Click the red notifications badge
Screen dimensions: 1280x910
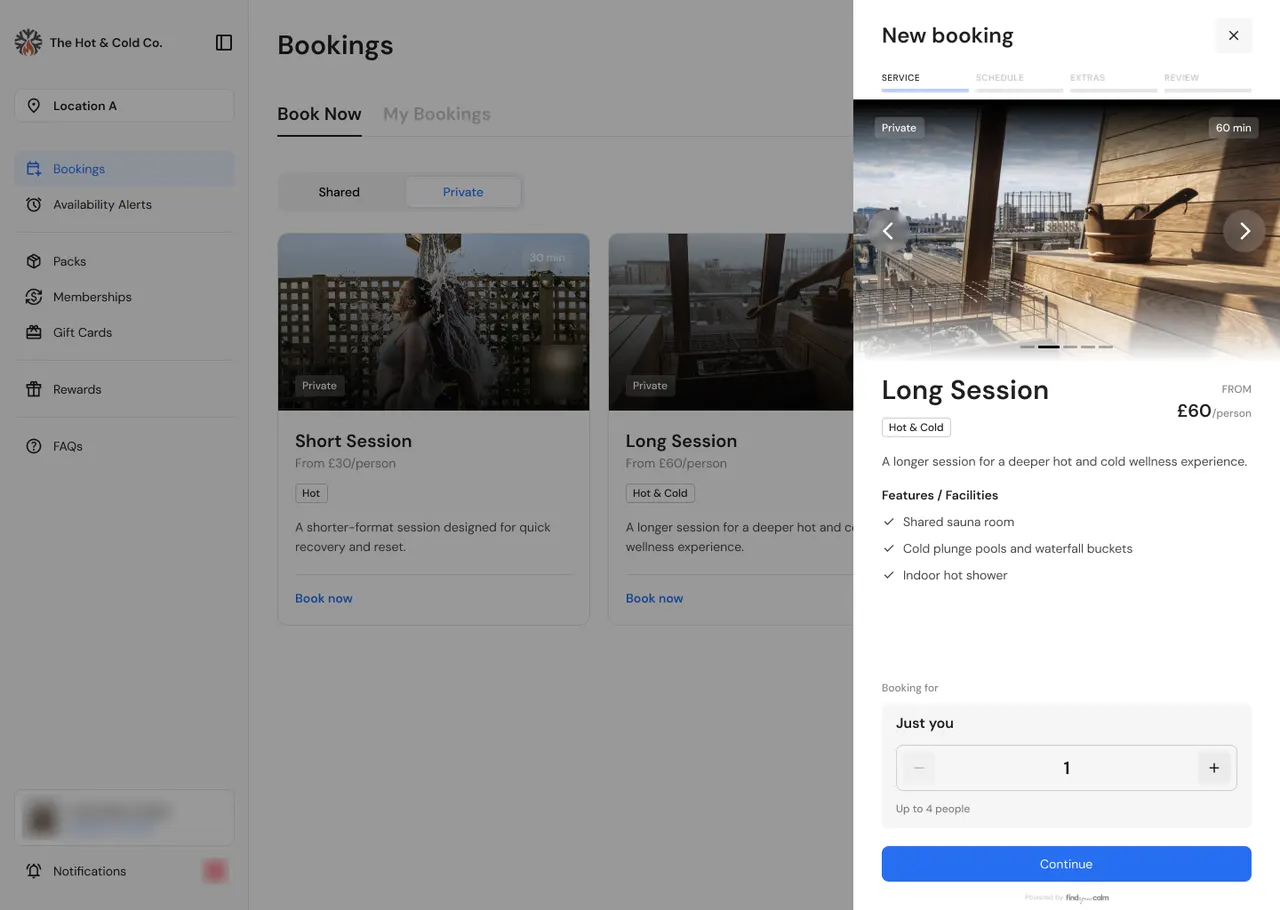pos(215,871)
